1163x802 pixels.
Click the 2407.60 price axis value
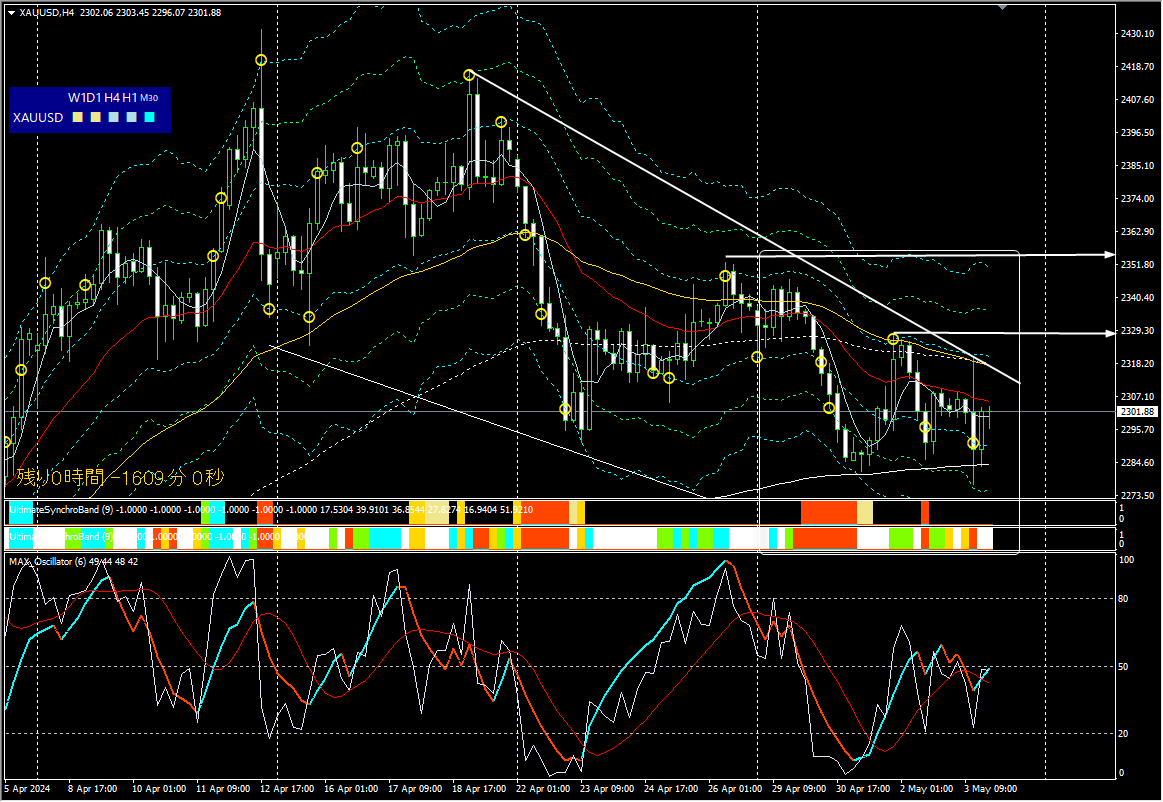[x=1137, y=99]
